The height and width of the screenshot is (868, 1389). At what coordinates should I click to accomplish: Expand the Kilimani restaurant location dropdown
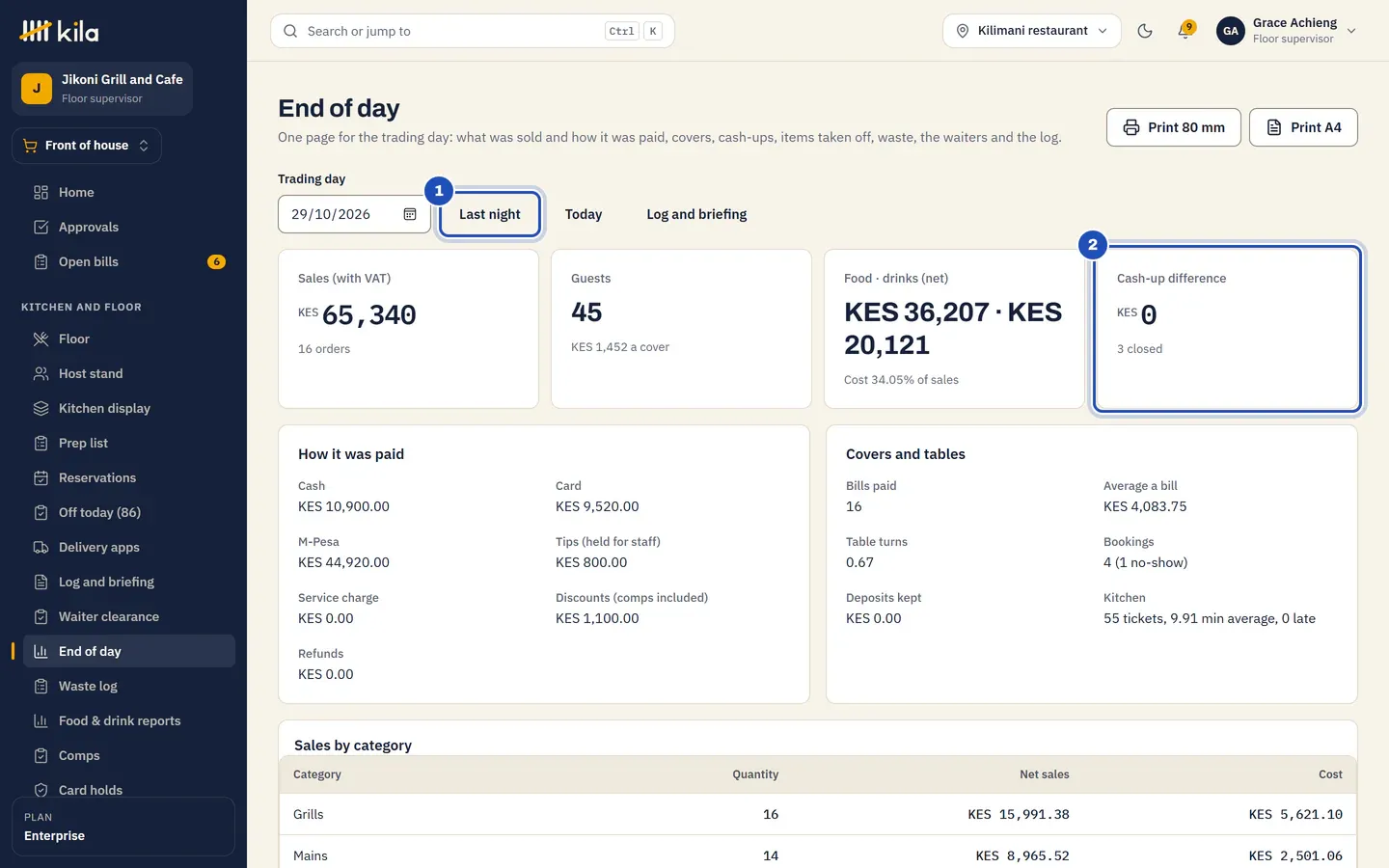1031,31
